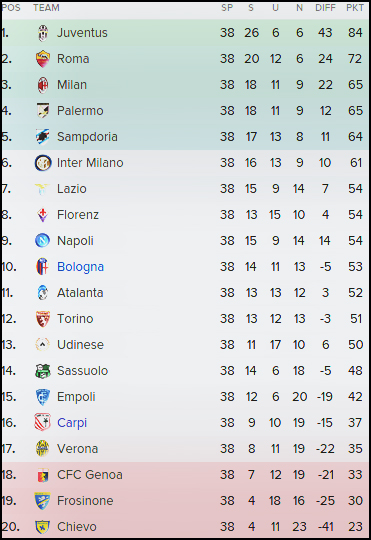The image size is (371, 540).
Task: Sort table by PKT column header
Action: tap(355, 8)
